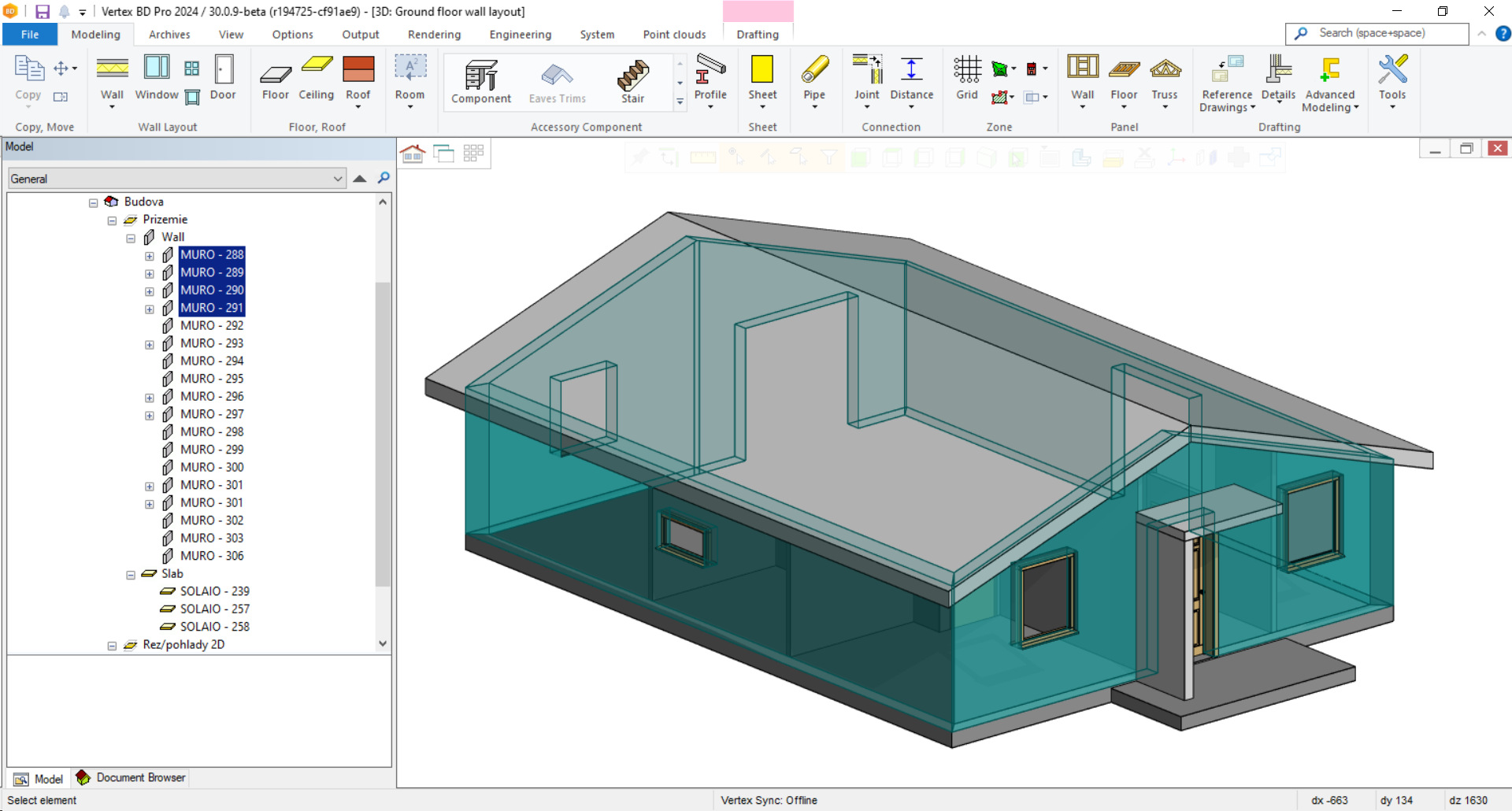Switch to the Engineering tab

[x=520, y=35]
